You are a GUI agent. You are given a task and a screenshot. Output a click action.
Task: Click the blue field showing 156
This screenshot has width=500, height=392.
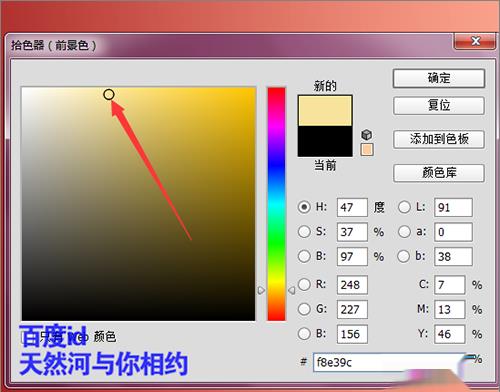352,334
